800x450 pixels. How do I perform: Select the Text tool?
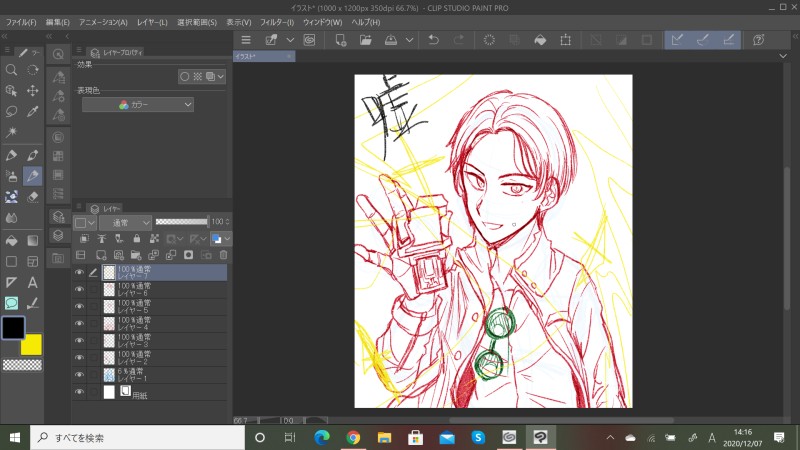coord(33,282)
